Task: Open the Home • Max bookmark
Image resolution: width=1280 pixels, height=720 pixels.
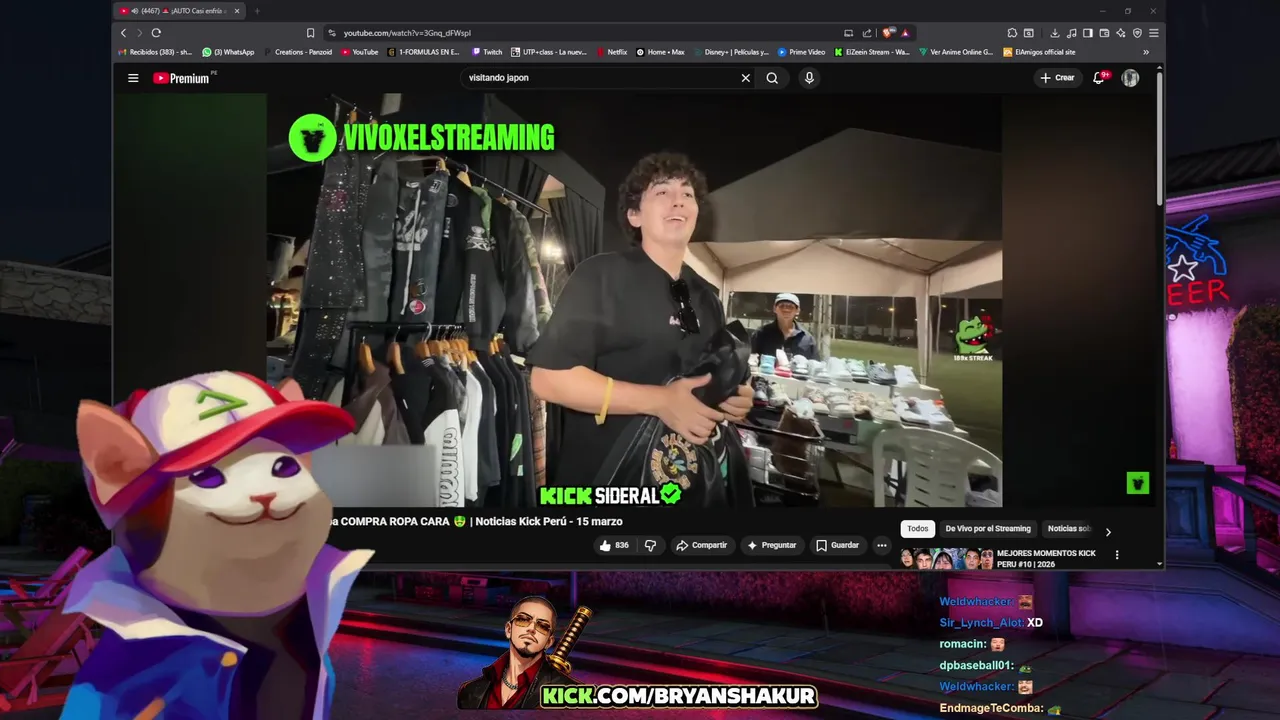Action: [660, 52]
